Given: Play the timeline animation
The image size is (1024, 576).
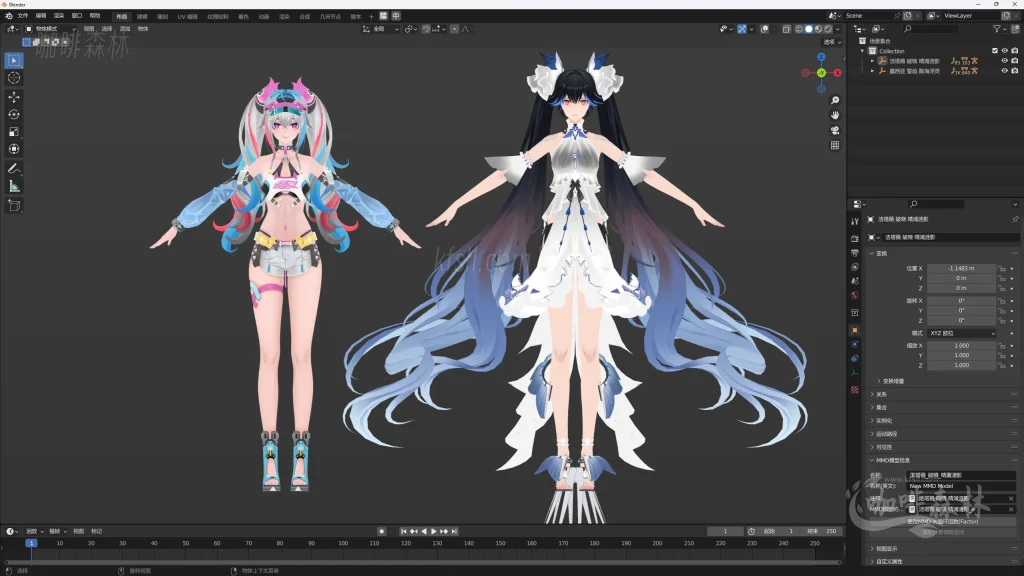Looking at the screenshot, I should click(434, 532).
